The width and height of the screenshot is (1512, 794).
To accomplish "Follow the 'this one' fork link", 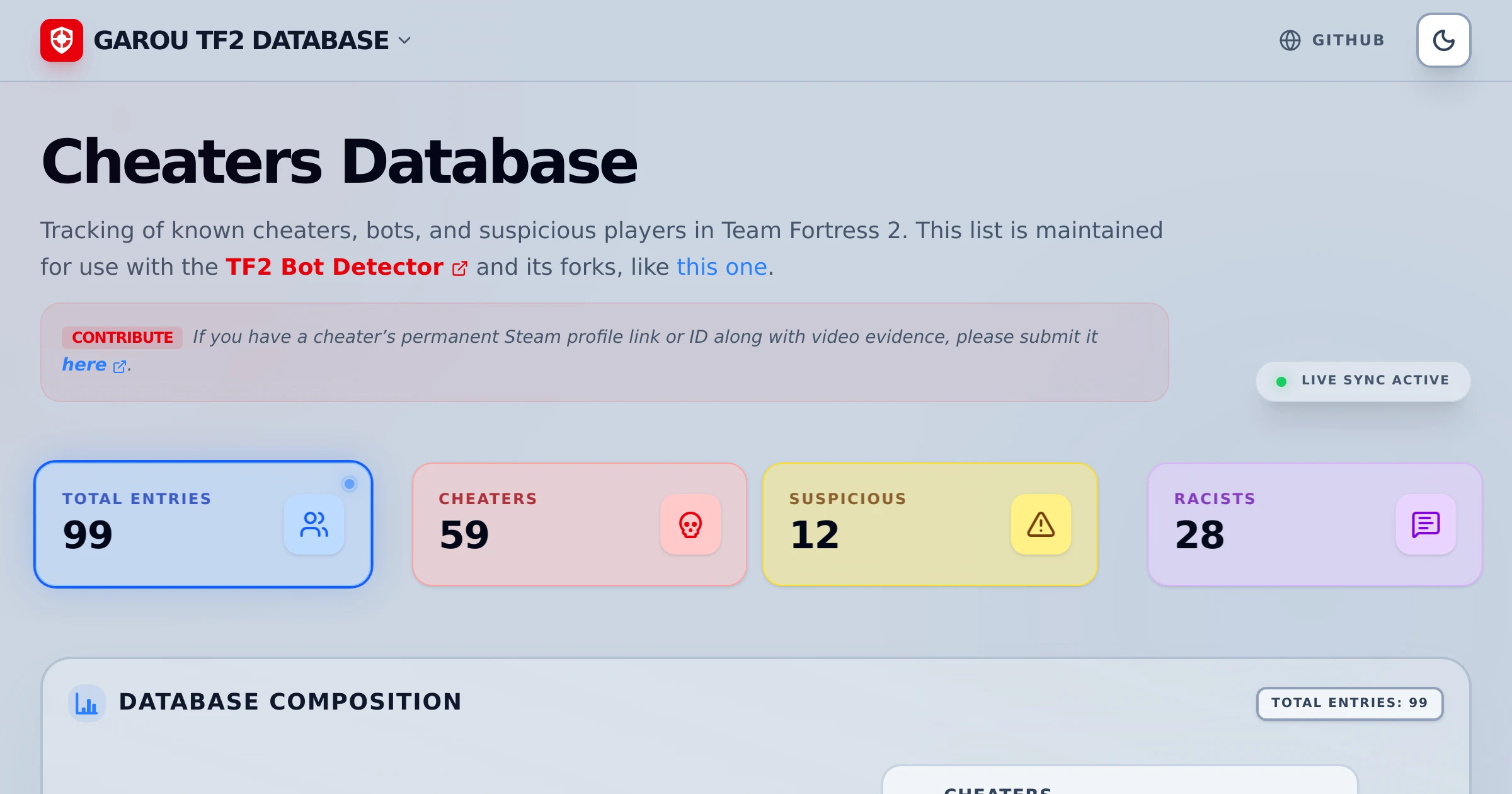I will (x=722, y=267).
